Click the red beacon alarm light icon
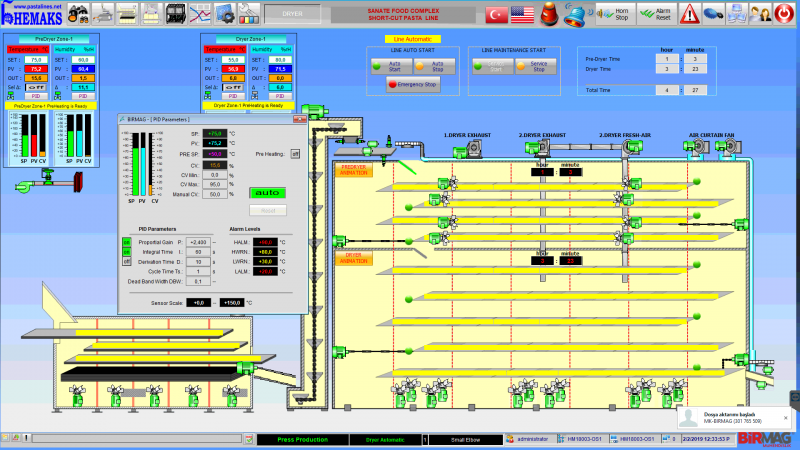The width and height of the screenshot is (800, 450). 549,14
